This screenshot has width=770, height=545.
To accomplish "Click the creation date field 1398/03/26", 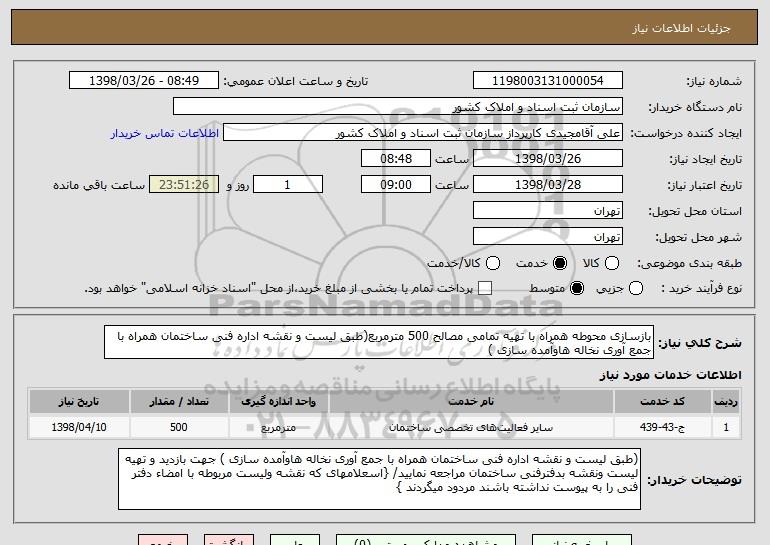I will pos(548,159).
